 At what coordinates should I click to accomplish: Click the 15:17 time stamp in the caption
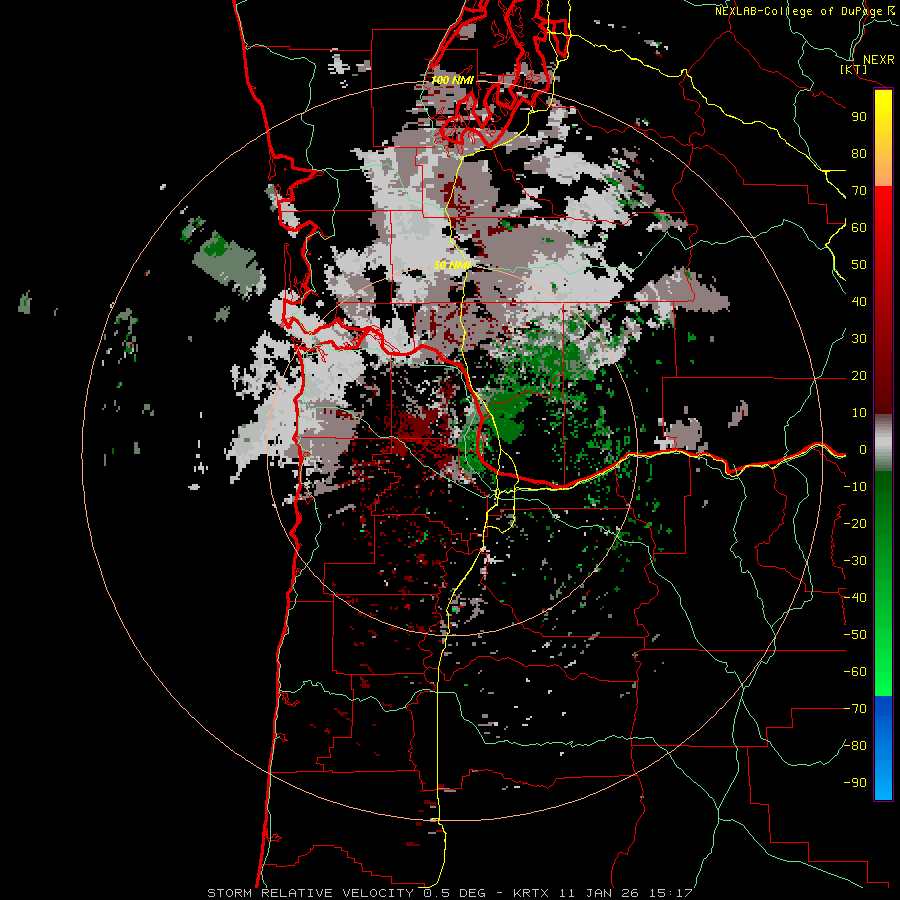pyautogui.click(x=670, y=893)
